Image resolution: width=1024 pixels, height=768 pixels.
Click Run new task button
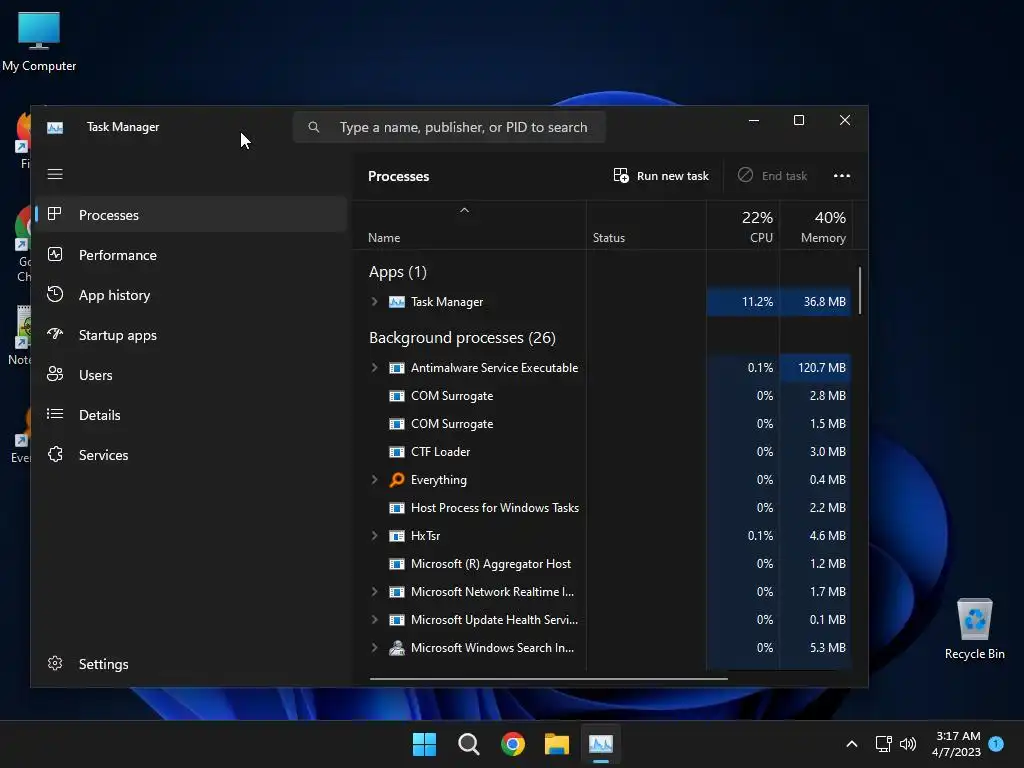pyautogui.click(x=661, y=176)
